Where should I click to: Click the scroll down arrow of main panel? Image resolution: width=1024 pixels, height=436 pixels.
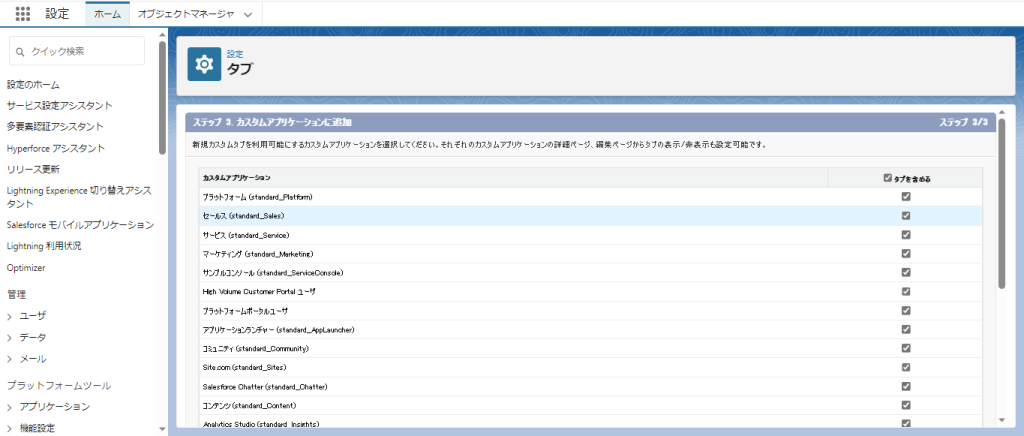point(1002,420)
